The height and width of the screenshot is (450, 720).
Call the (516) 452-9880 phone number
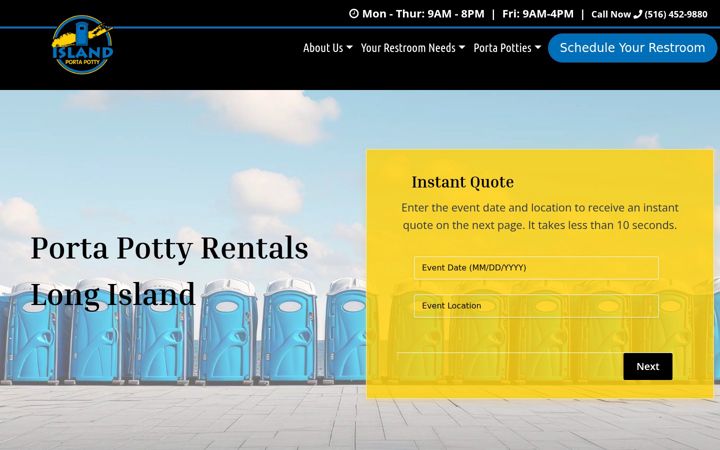[x=675, y=14]
